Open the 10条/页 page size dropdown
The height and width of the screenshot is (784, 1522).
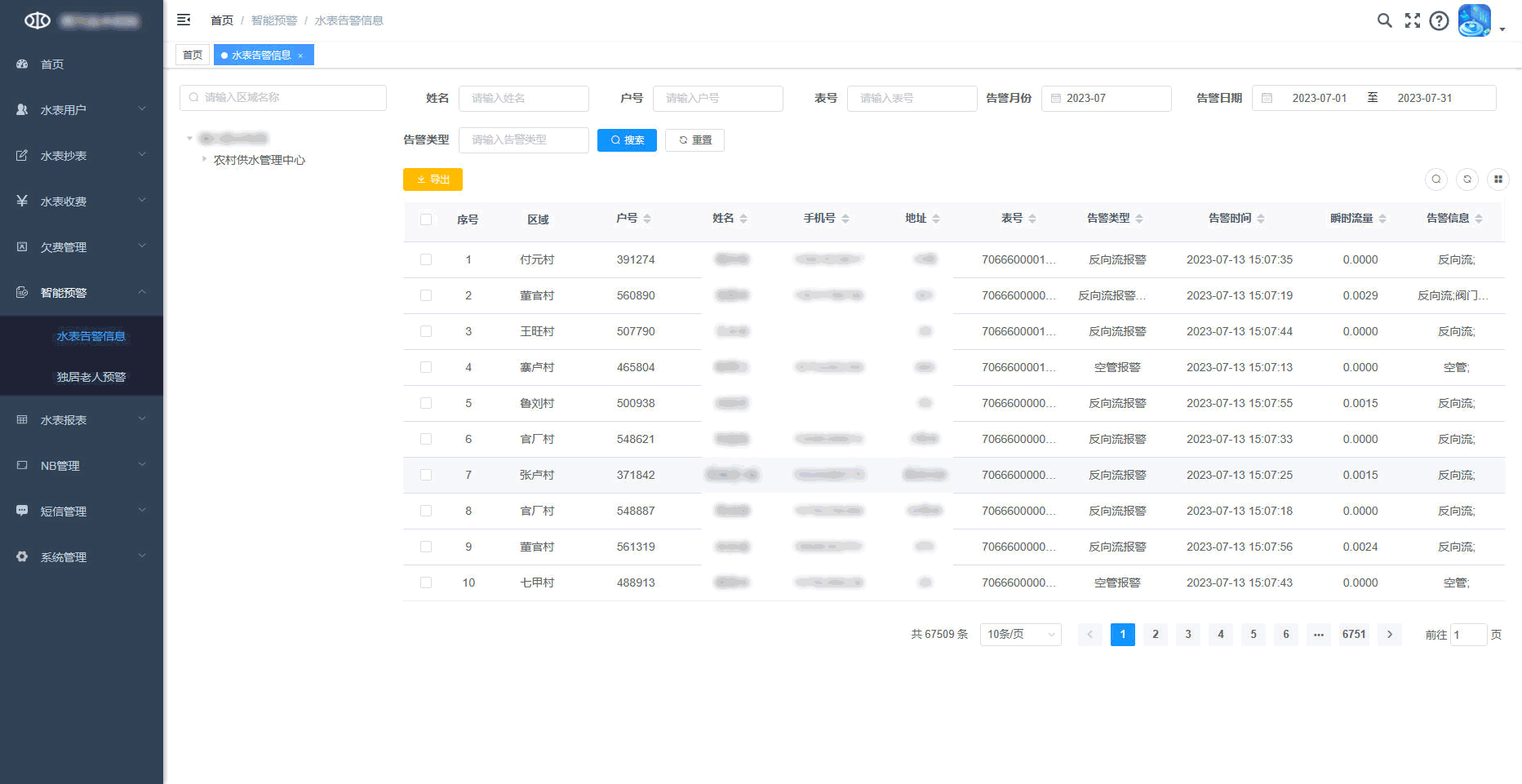pos(1020,635)
